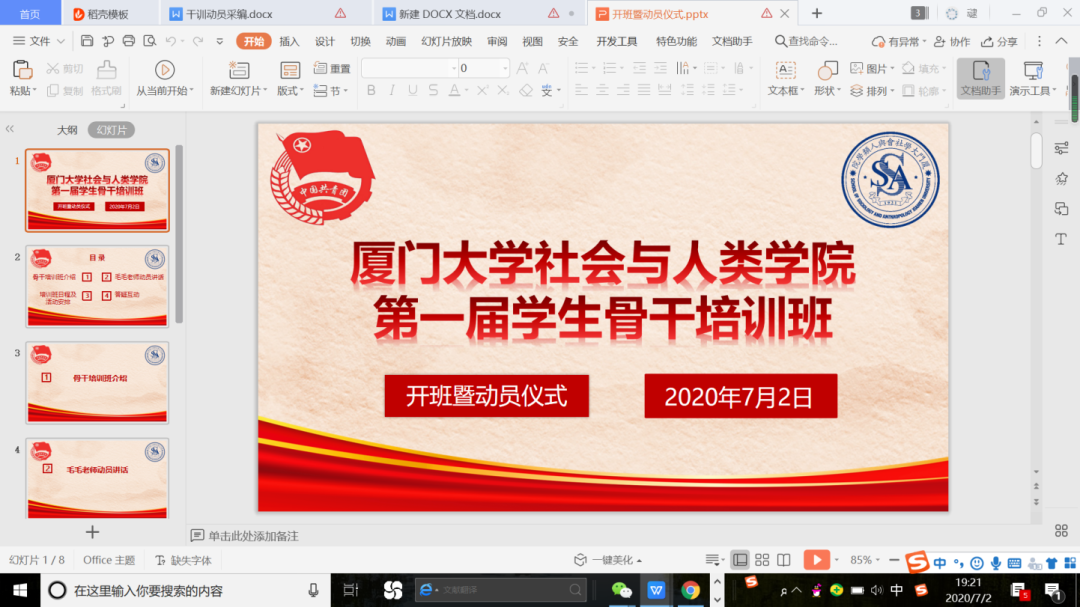Click the Save icon in quick access toolbar
This screenshot has width=1080, height=607.
point(87,41)
